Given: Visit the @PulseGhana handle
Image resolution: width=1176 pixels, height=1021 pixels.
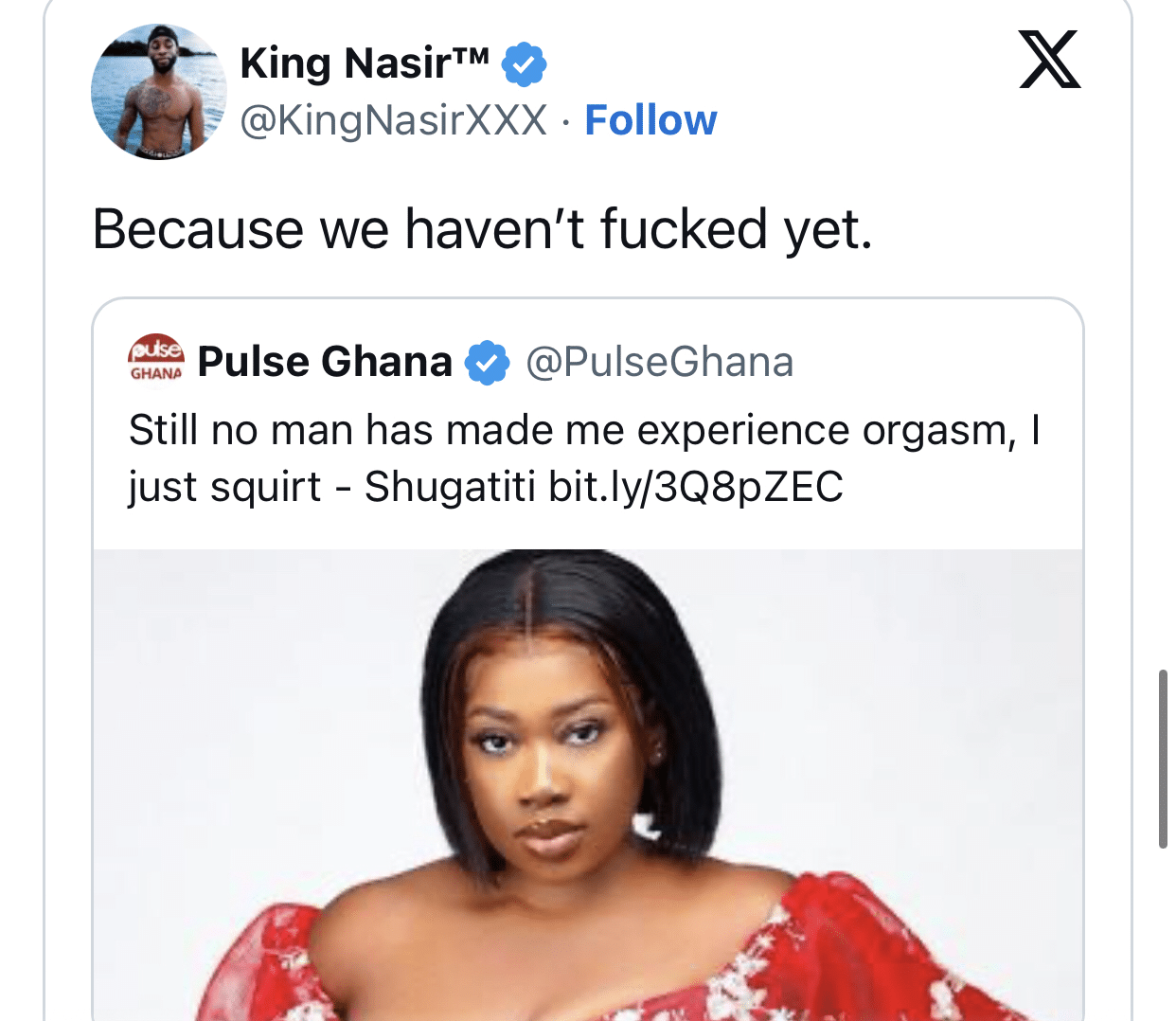Looking at the screenshot, I should (660, 362).
